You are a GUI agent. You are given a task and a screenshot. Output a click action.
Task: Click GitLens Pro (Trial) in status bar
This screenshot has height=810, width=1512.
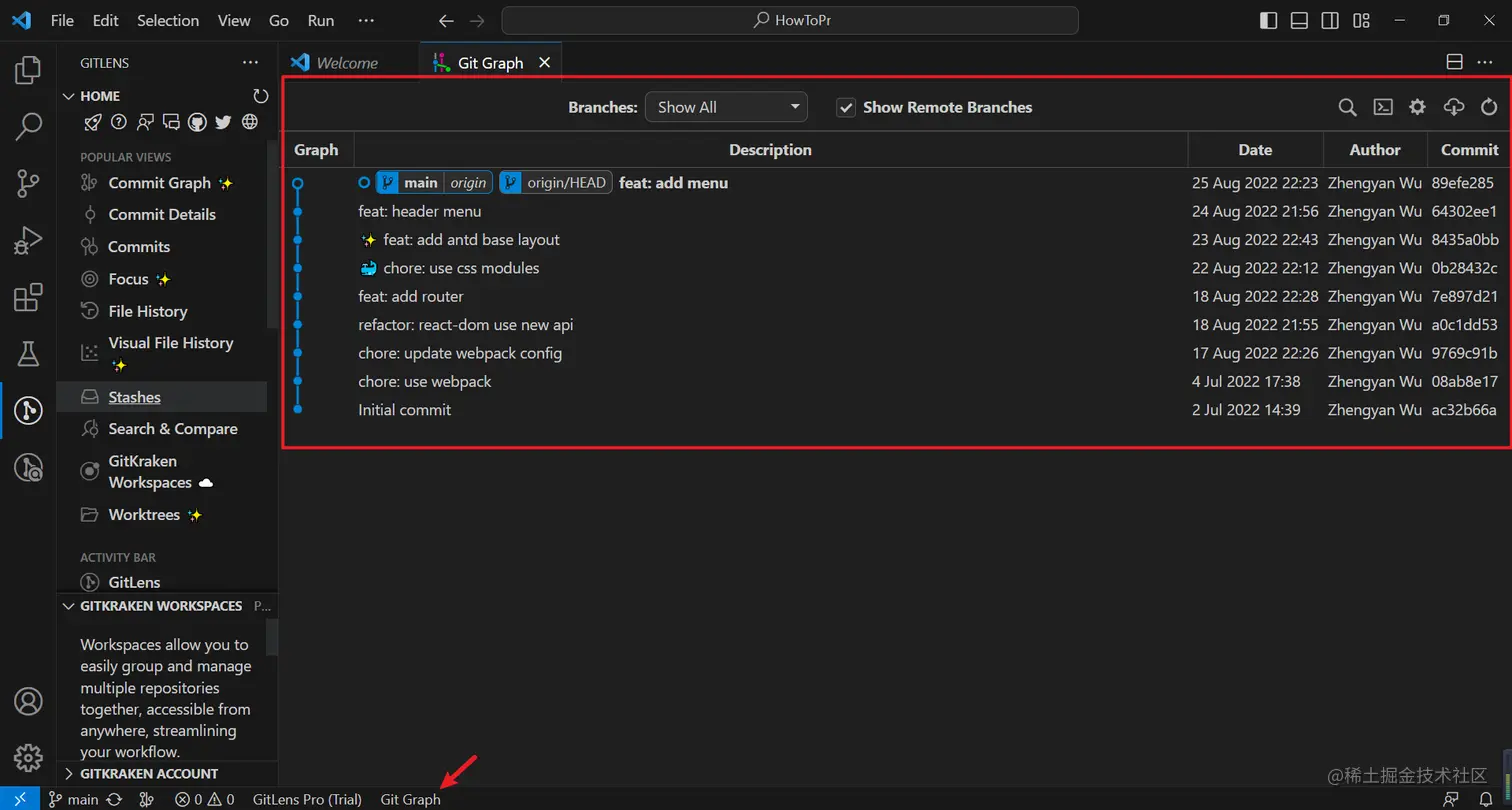coord(307,799)
